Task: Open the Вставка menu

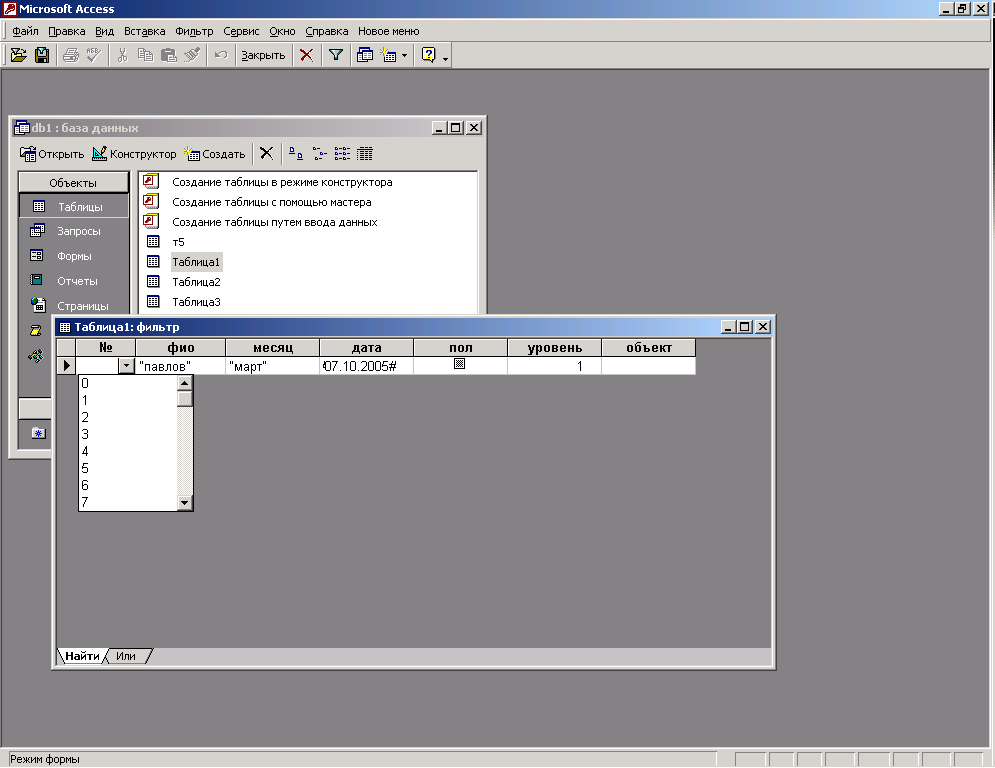Action: 144,31
